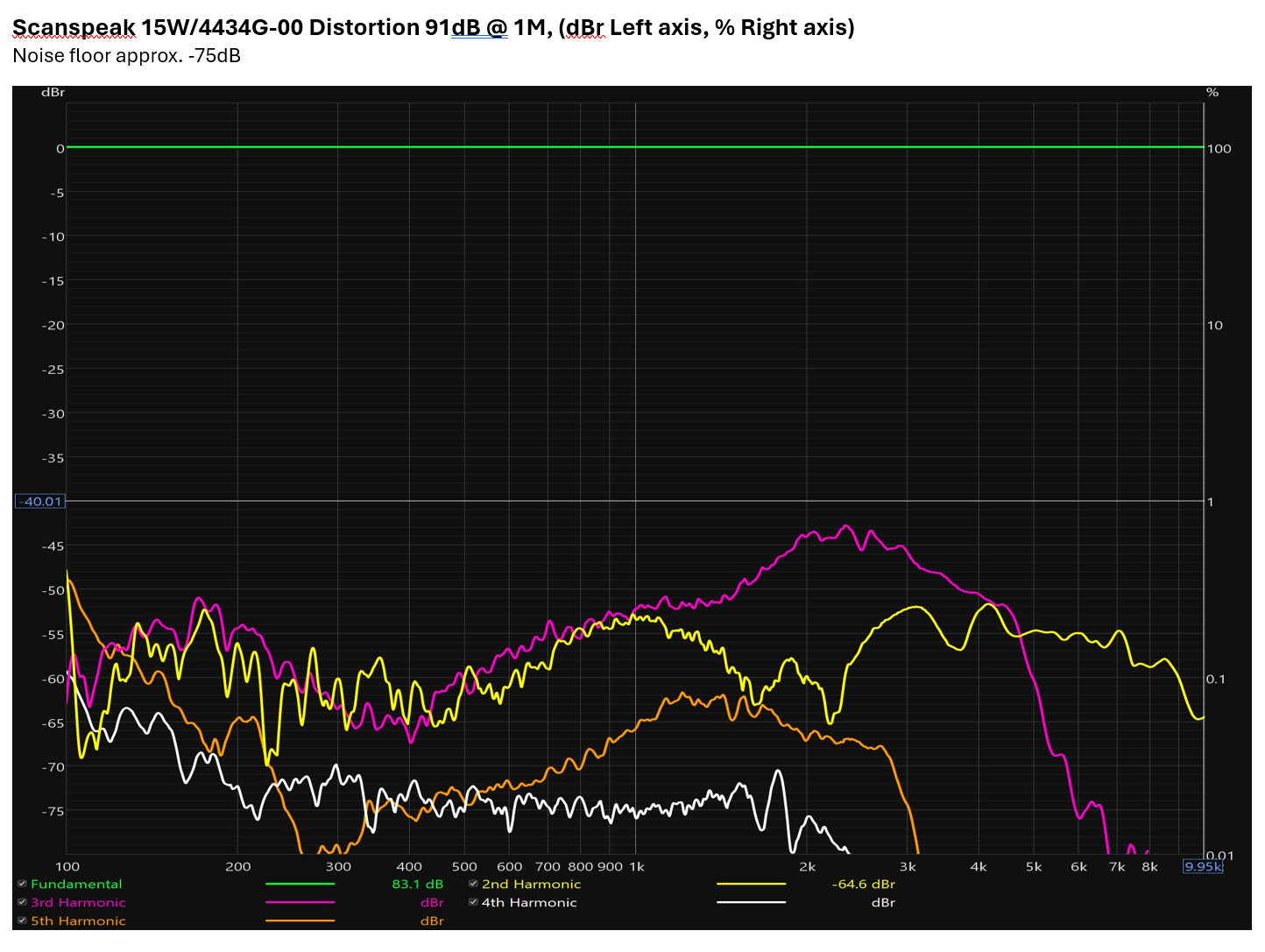Viewport: 1265px width, 952px height.
Task: Click the -20 left axis tick label
Action: point(53,325)
